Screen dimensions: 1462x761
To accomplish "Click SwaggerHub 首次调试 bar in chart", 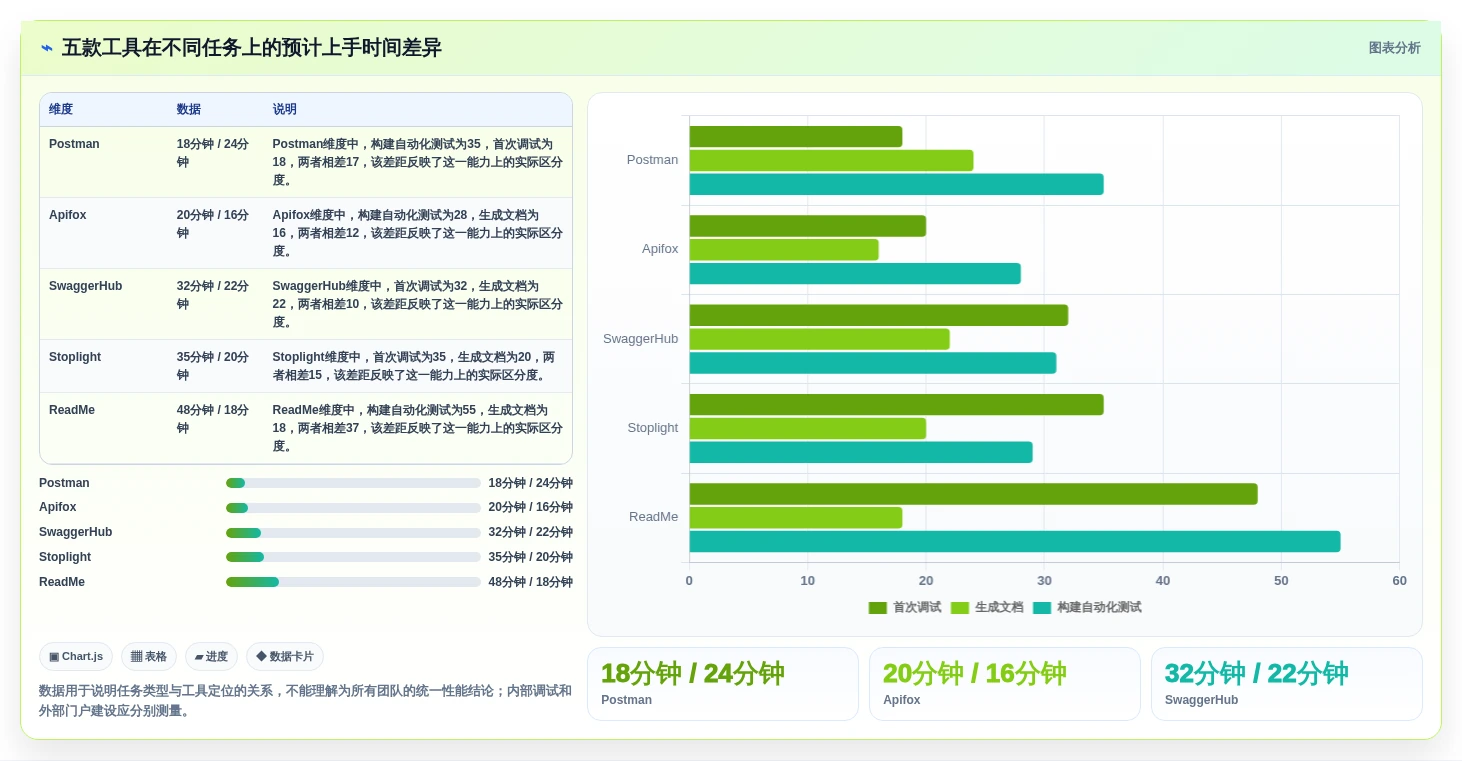I will click(878, 315).
